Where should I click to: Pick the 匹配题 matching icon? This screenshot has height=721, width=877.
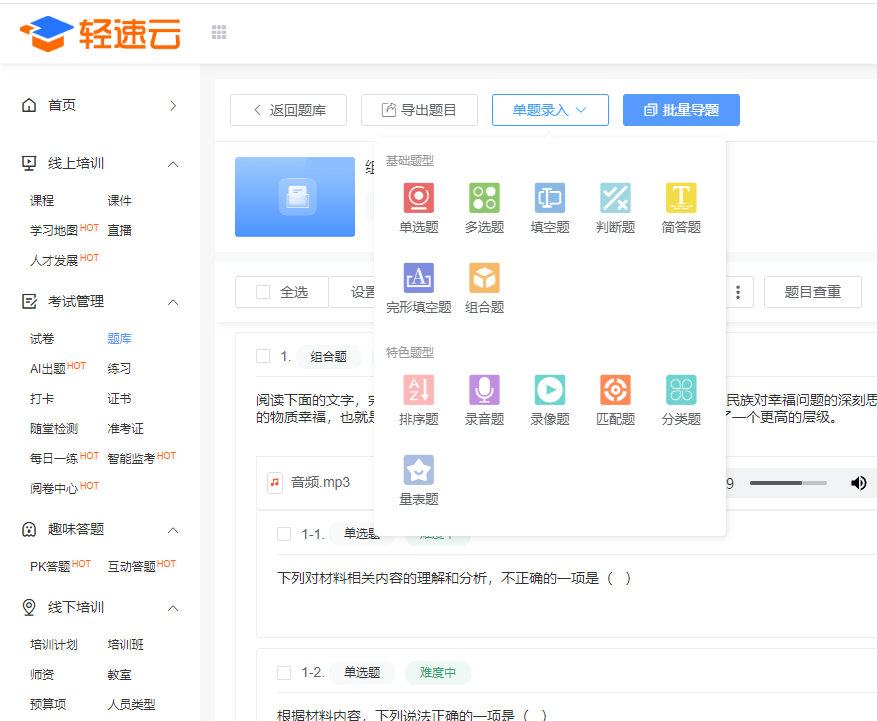click(615, 389)
